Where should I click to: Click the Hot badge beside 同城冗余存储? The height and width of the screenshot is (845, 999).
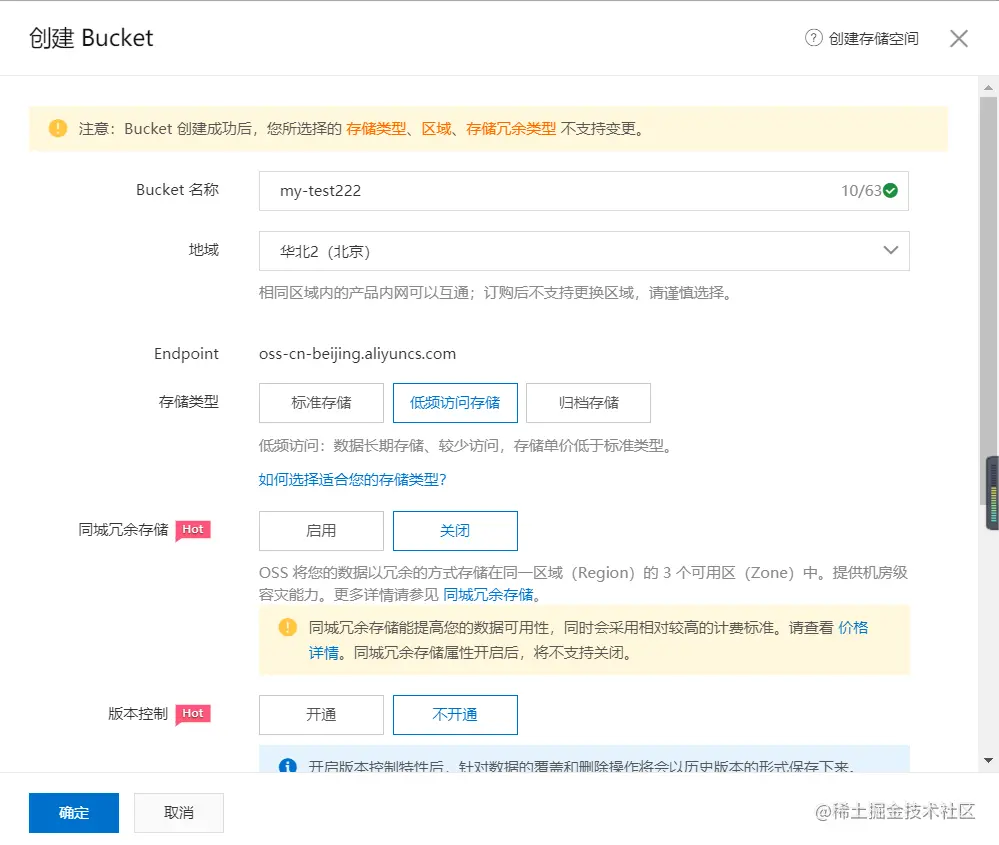tap(192, 530)
